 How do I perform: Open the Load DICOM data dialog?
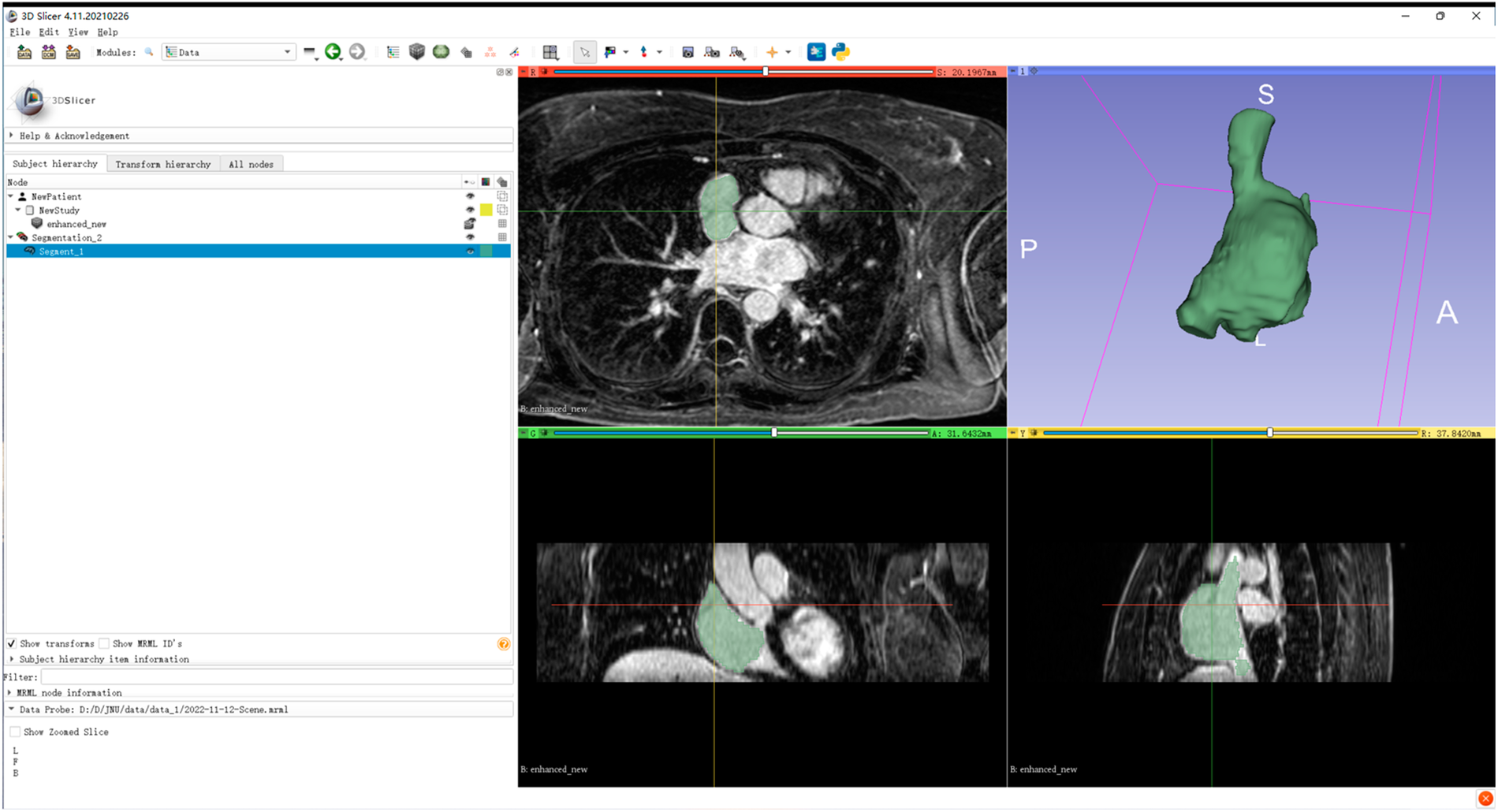click(48, 51)
